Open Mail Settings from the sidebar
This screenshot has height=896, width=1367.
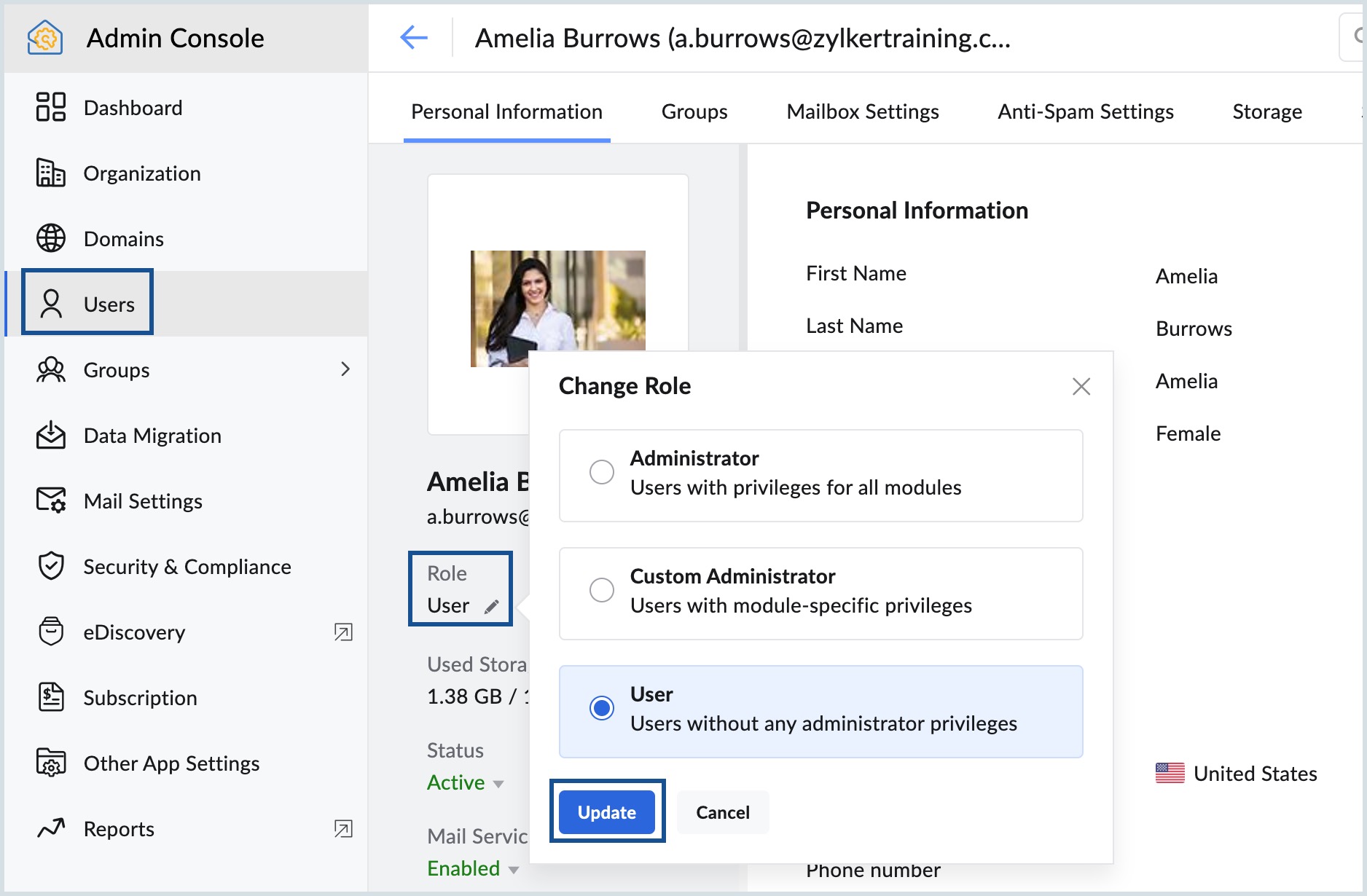pos(186,500)
